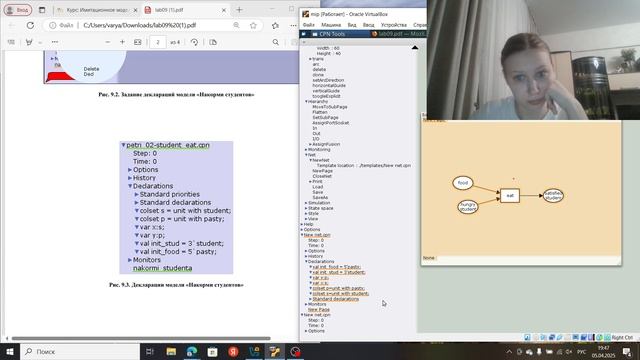Open Edge tab actions menu icon

42,10
